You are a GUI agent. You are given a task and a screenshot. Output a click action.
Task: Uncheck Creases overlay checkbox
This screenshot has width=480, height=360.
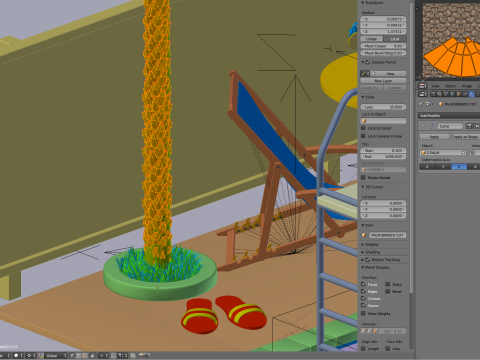(x=363, y=298)
